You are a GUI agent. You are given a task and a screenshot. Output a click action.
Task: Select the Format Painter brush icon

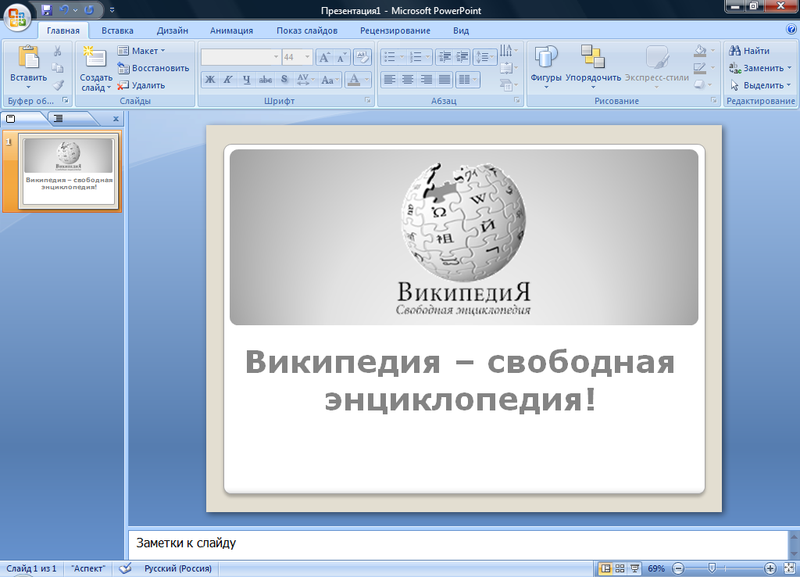click(x=57, y=85)
